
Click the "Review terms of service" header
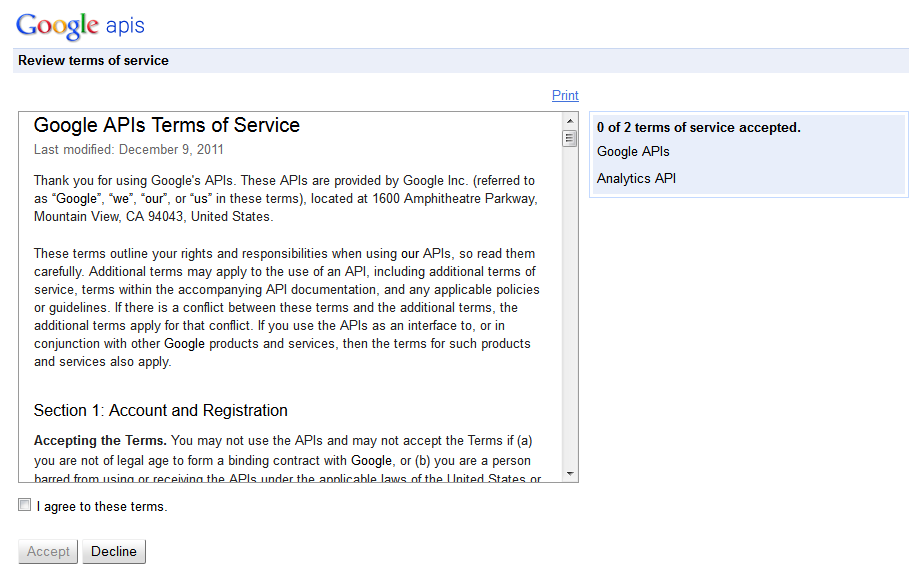coord(93,61)
